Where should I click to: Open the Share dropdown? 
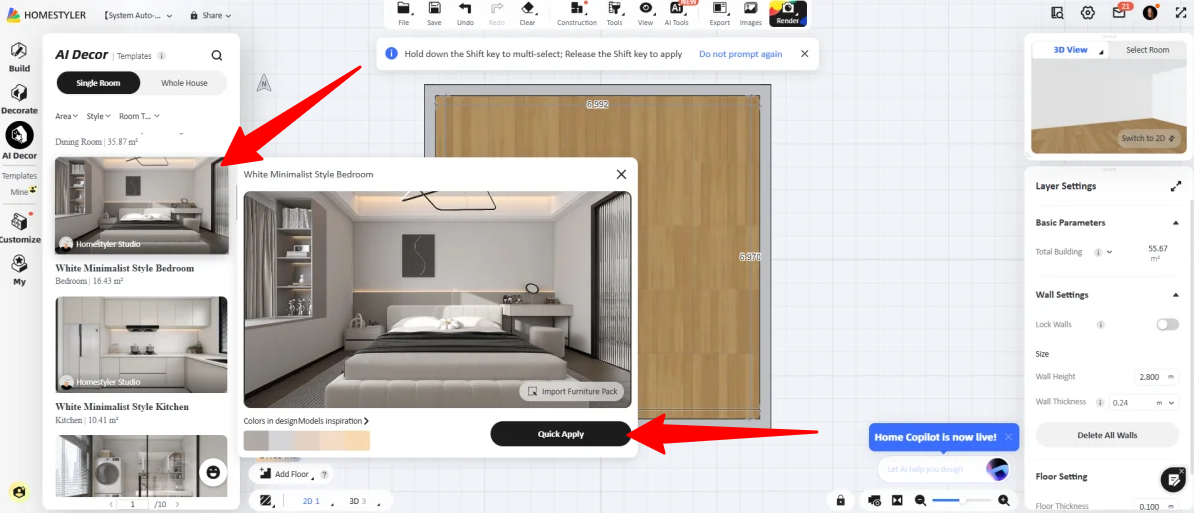pos(210,15)
